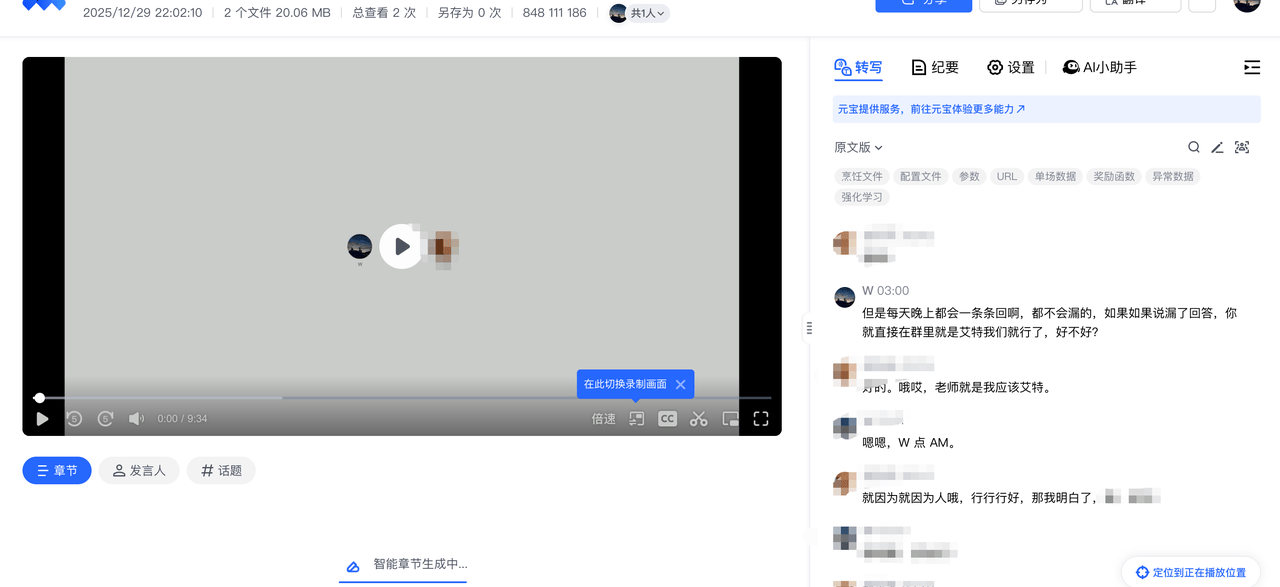
Task: Open the speaker recognition icon in transcript panel
Action: click(1241, 147)
